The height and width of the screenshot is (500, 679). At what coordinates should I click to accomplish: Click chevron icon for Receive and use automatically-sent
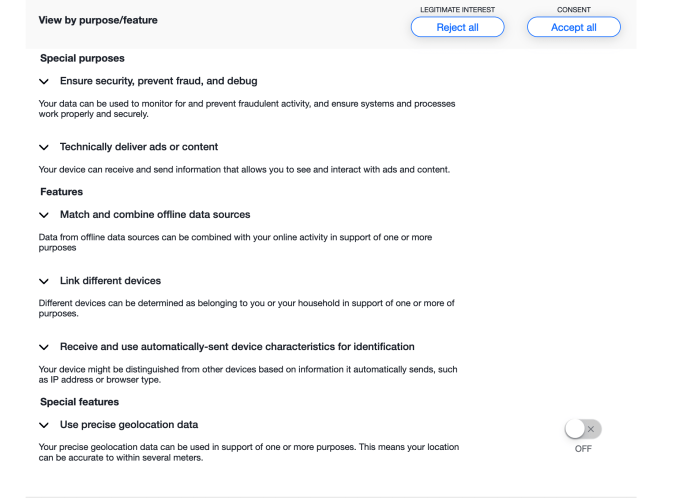44,347
